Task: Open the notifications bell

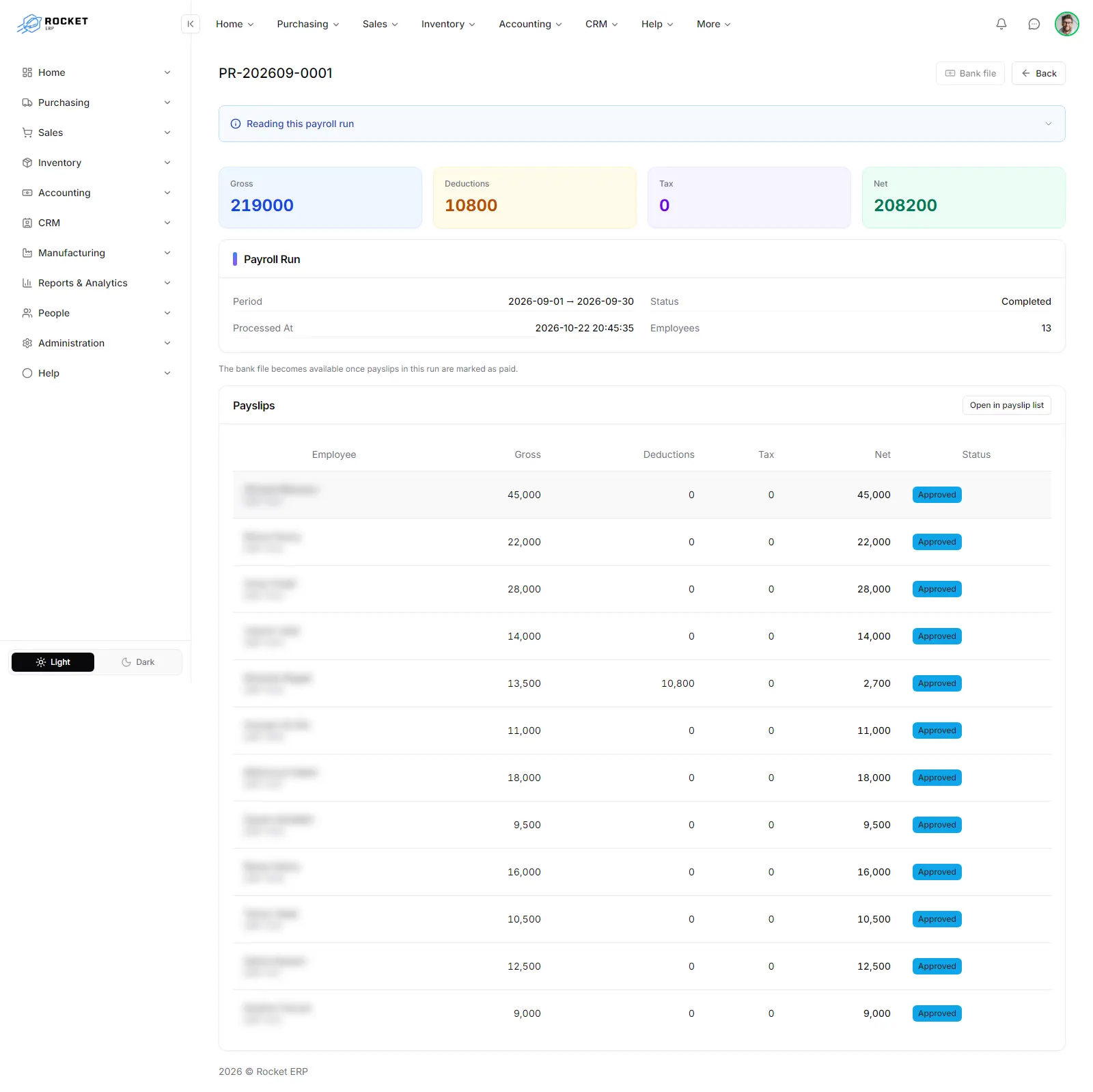Action: (1001, 24)
